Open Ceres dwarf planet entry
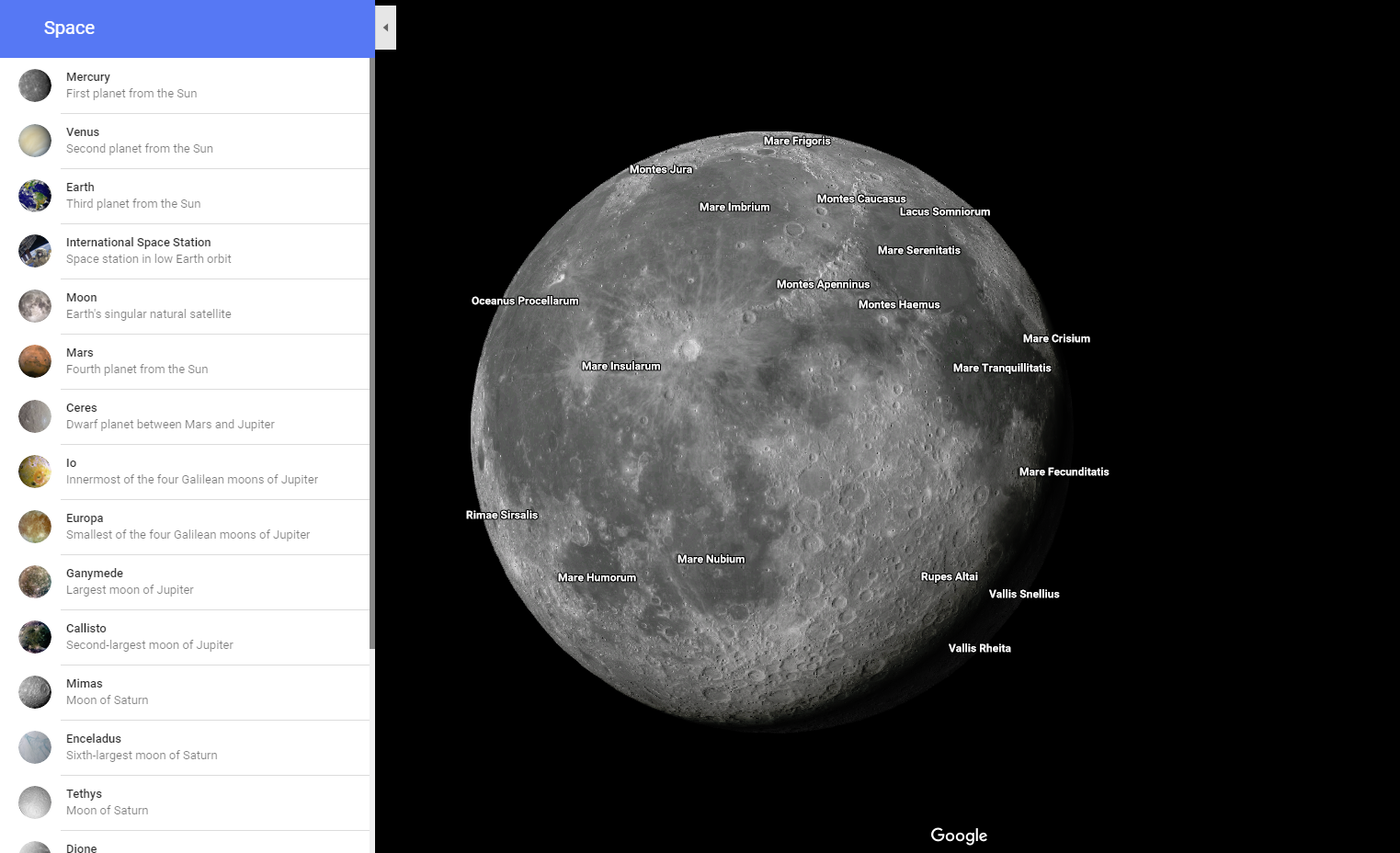Viewport: 1400px width, 853px height. click(170, 416)
